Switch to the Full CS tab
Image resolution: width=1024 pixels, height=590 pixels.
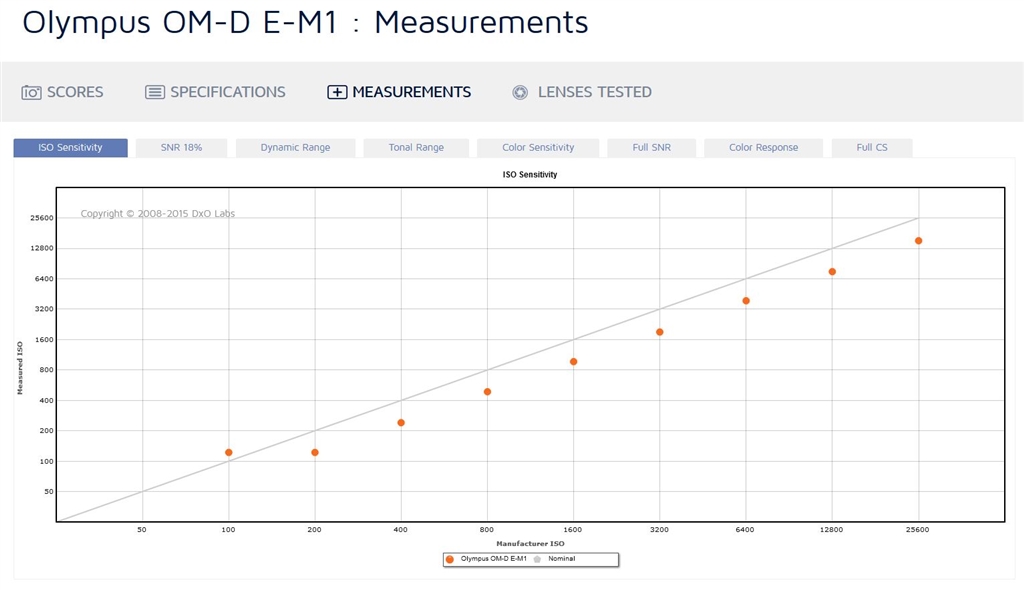[872, 148]
